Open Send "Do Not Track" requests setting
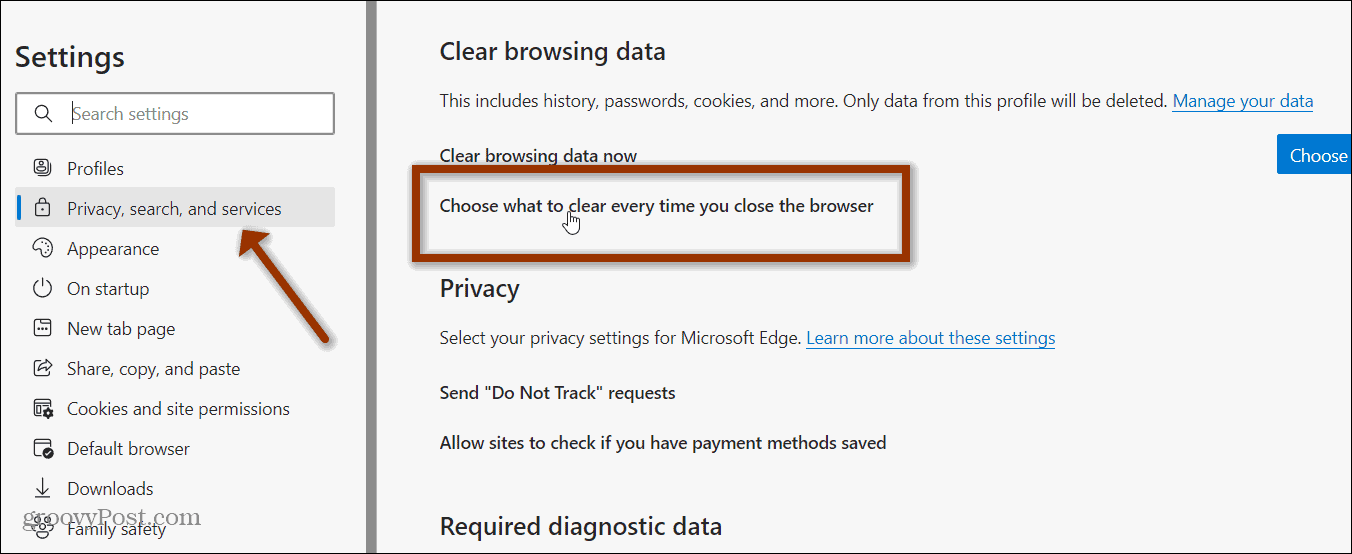 pyautogui.click(x=558, y=393)
